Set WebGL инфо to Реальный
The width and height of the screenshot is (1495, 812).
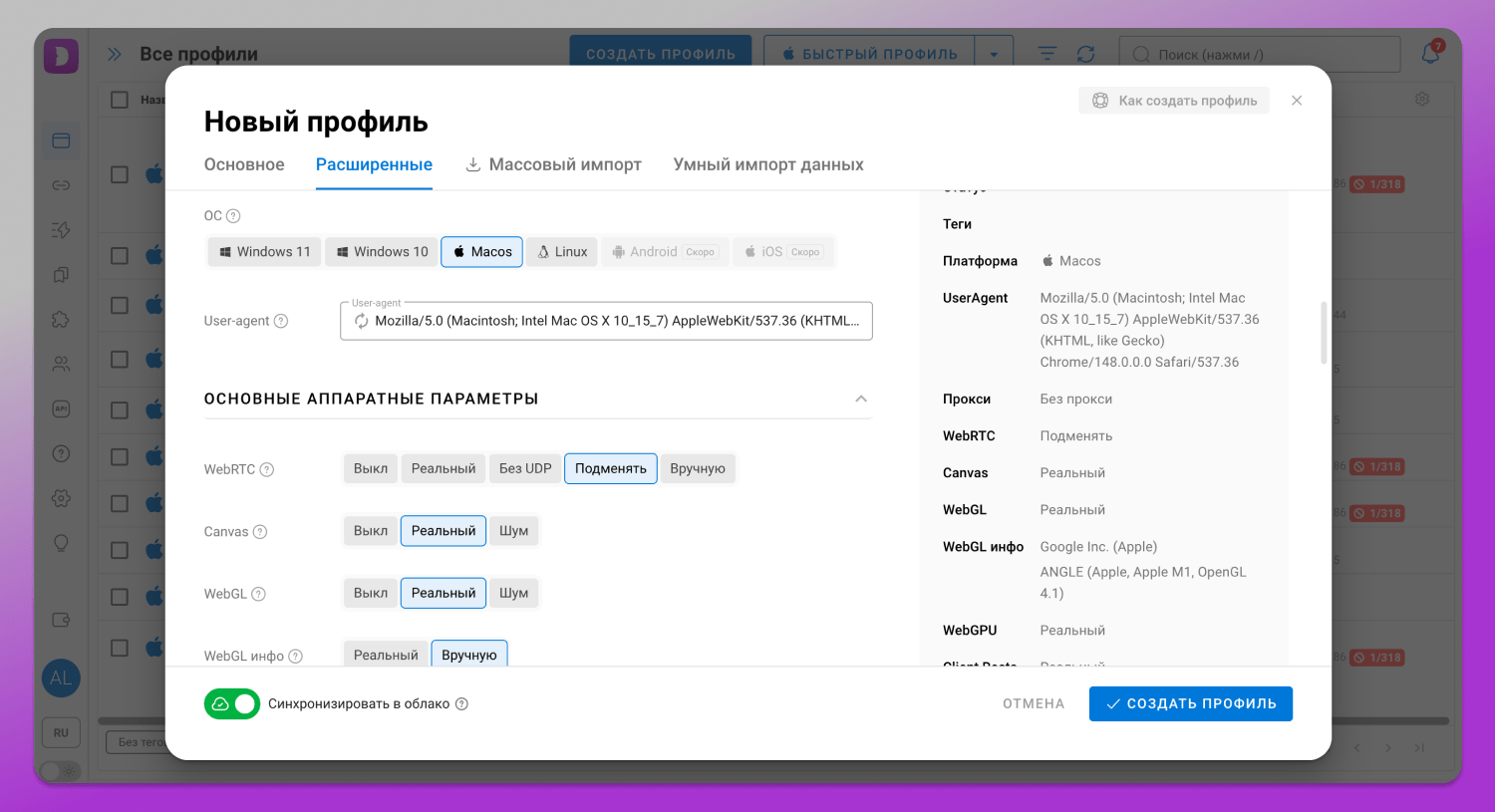(x=386, y=655)
